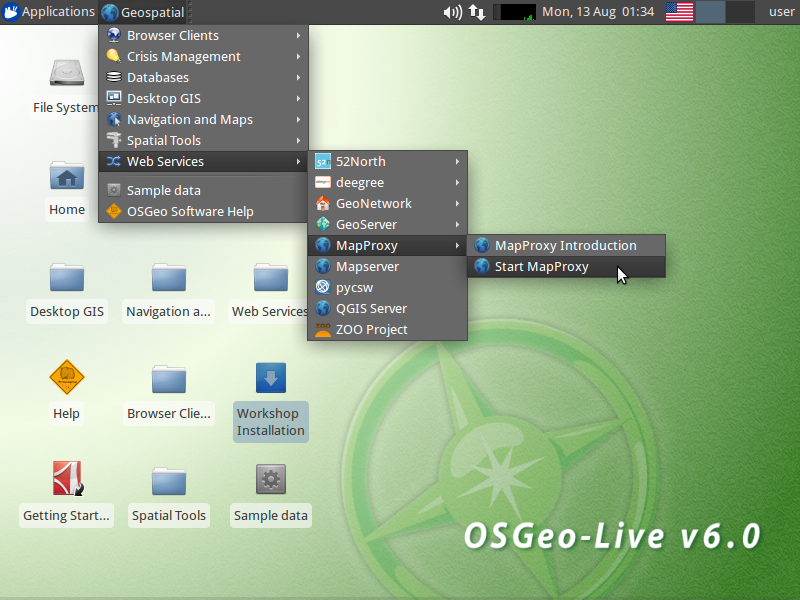The height and width of the screenshot is (600, 800).
Task: Click the clock showing Mon, 13 Aug 01:34
Action: tap(598, 12)
